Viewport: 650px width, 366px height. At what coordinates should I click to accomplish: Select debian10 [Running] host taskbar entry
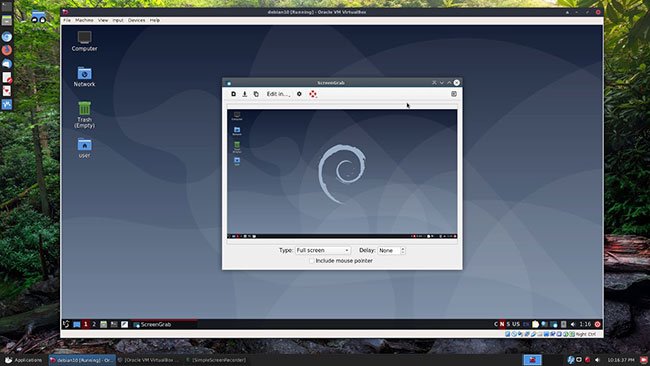coord(81,360)
